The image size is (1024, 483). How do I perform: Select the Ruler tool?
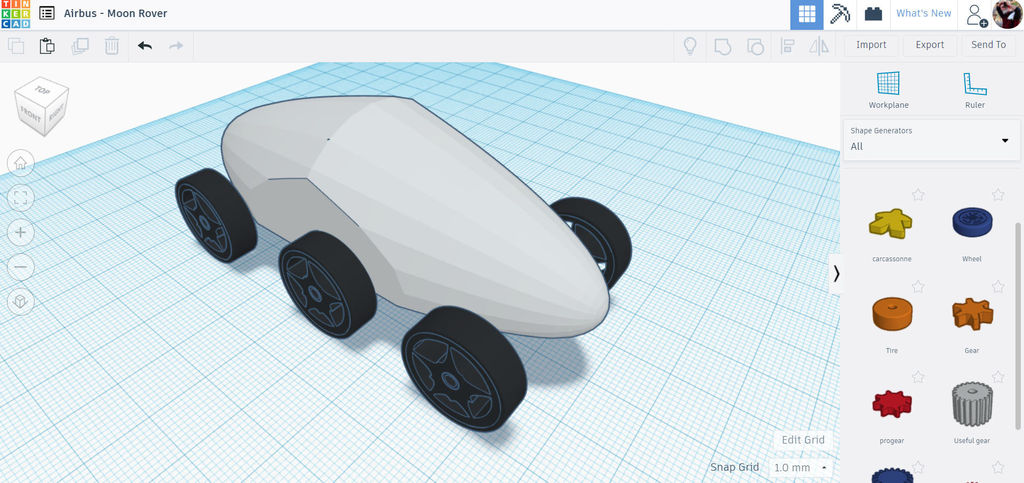coord(974,89)
